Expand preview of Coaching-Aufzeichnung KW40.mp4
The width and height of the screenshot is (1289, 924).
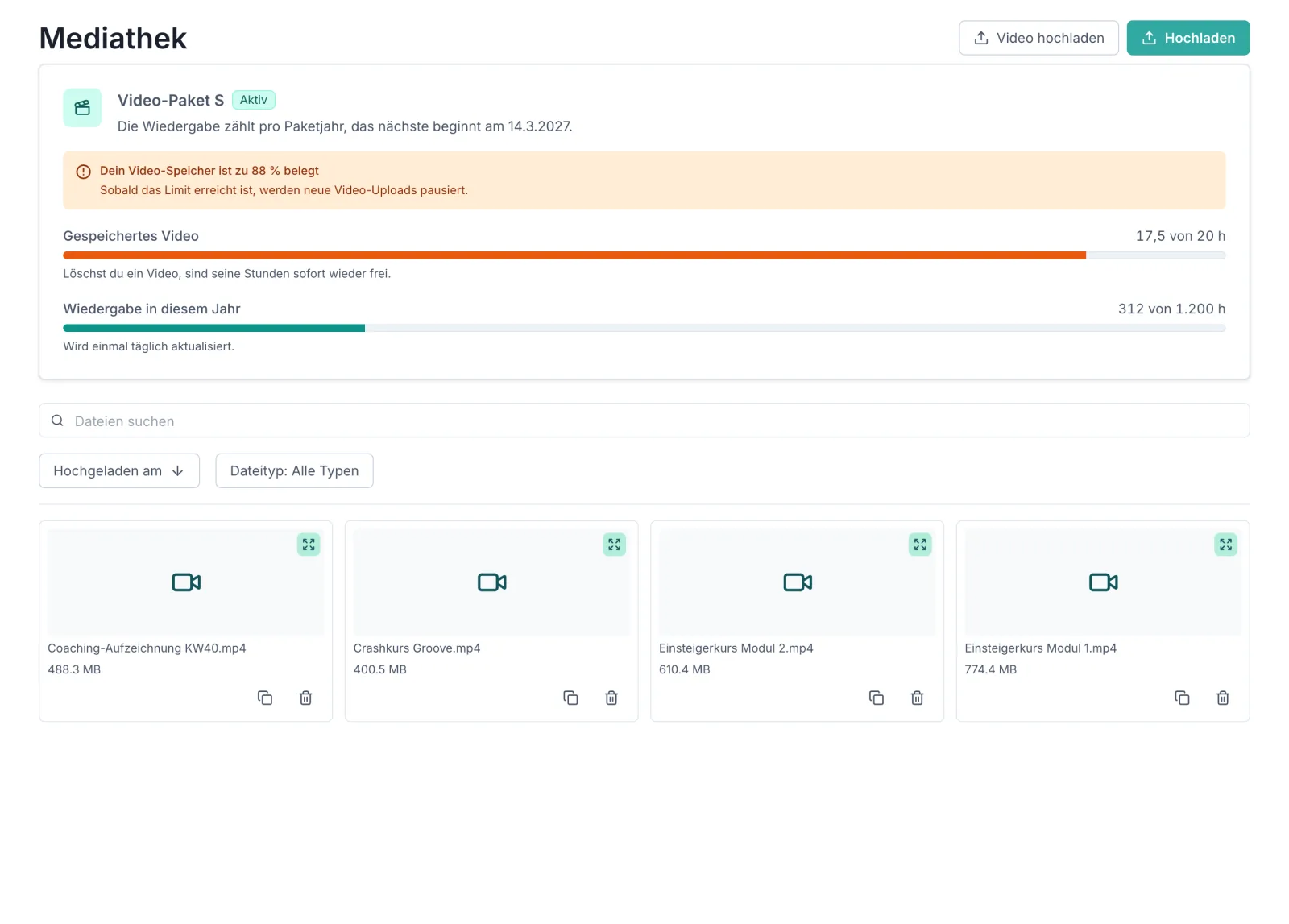[x=309, y=545]
